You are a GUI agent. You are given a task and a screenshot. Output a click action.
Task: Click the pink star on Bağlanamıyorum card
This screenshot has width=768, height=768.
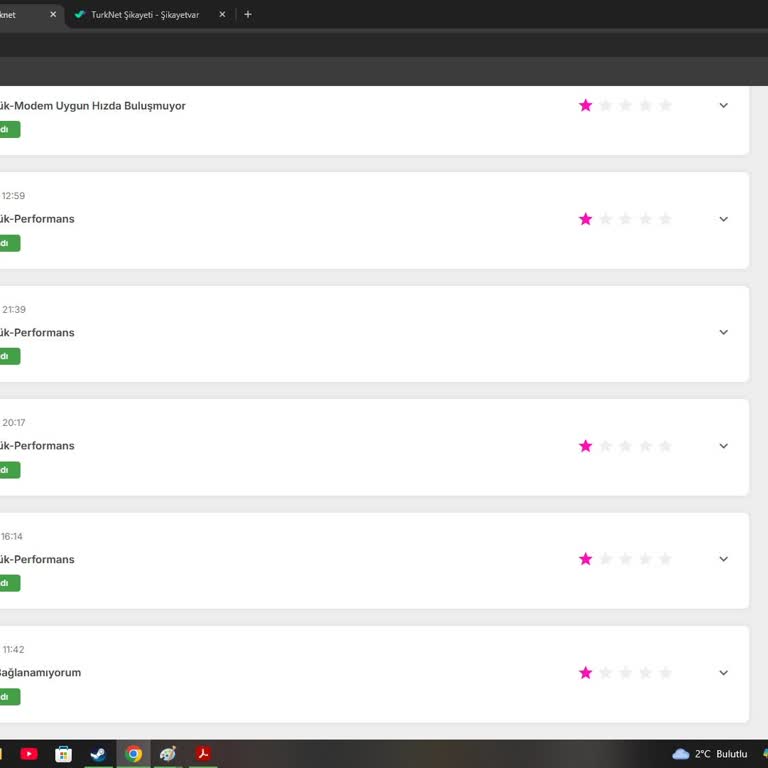point(585,672)
